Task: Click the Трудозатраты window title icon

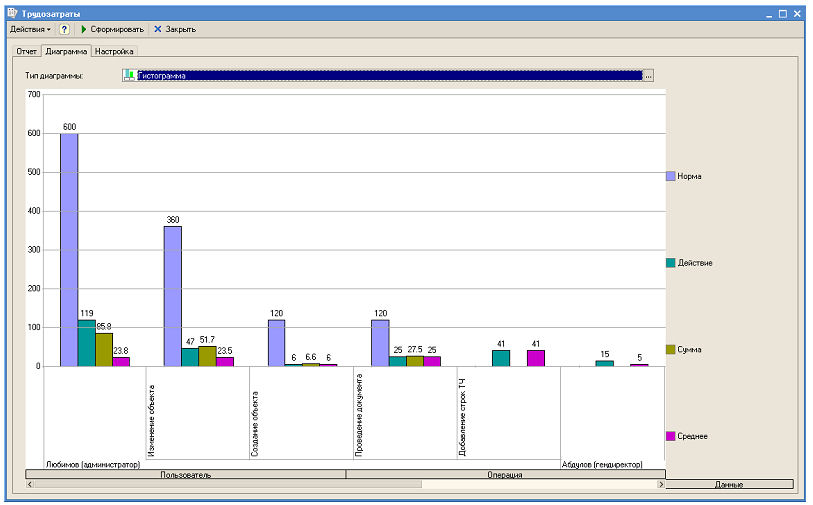Action: 12,13
